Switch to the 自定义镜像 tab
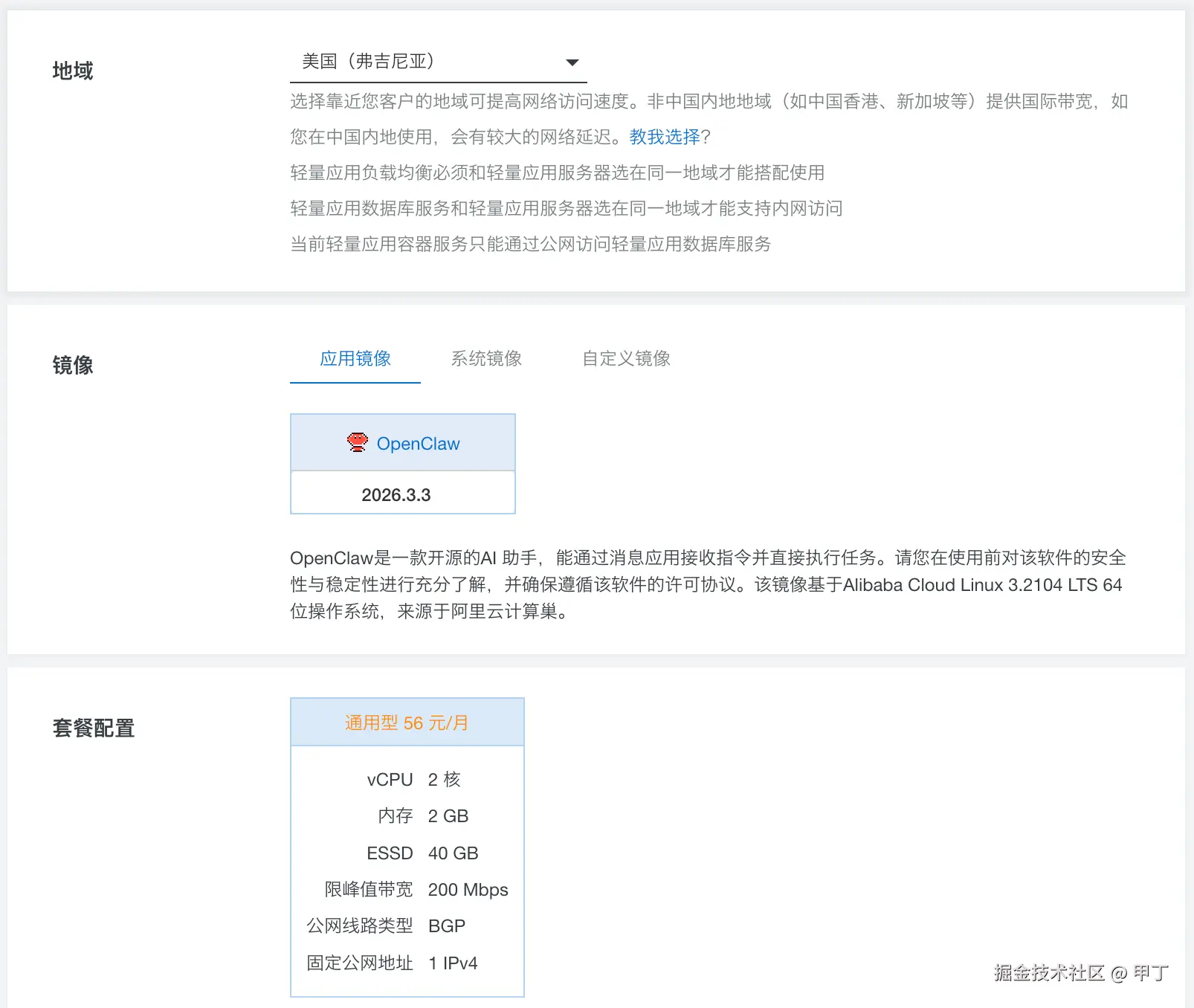The width and height of the screenshot is (1194, 1008). (x=626, y=359)
